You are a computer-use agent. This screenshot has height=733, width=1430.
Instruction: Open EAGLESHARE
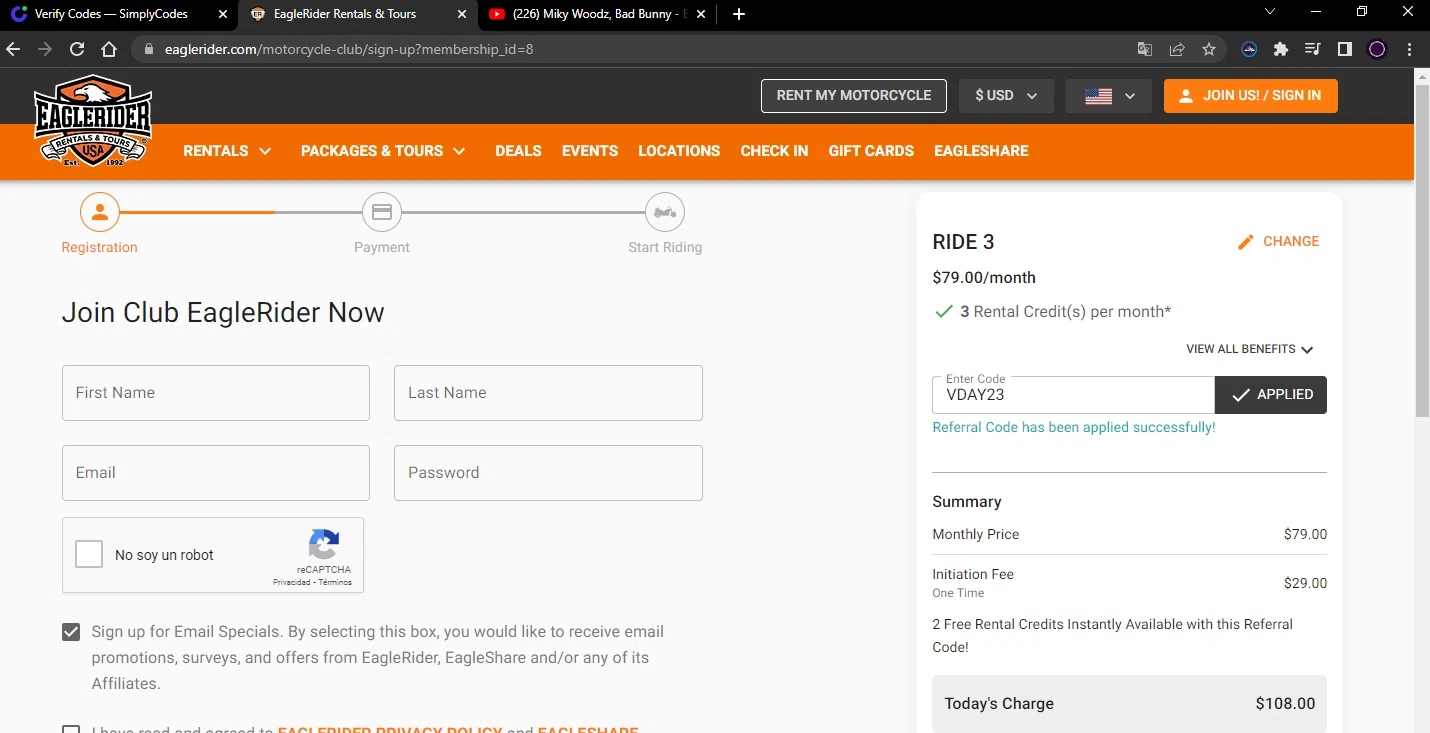pos(981,151)
